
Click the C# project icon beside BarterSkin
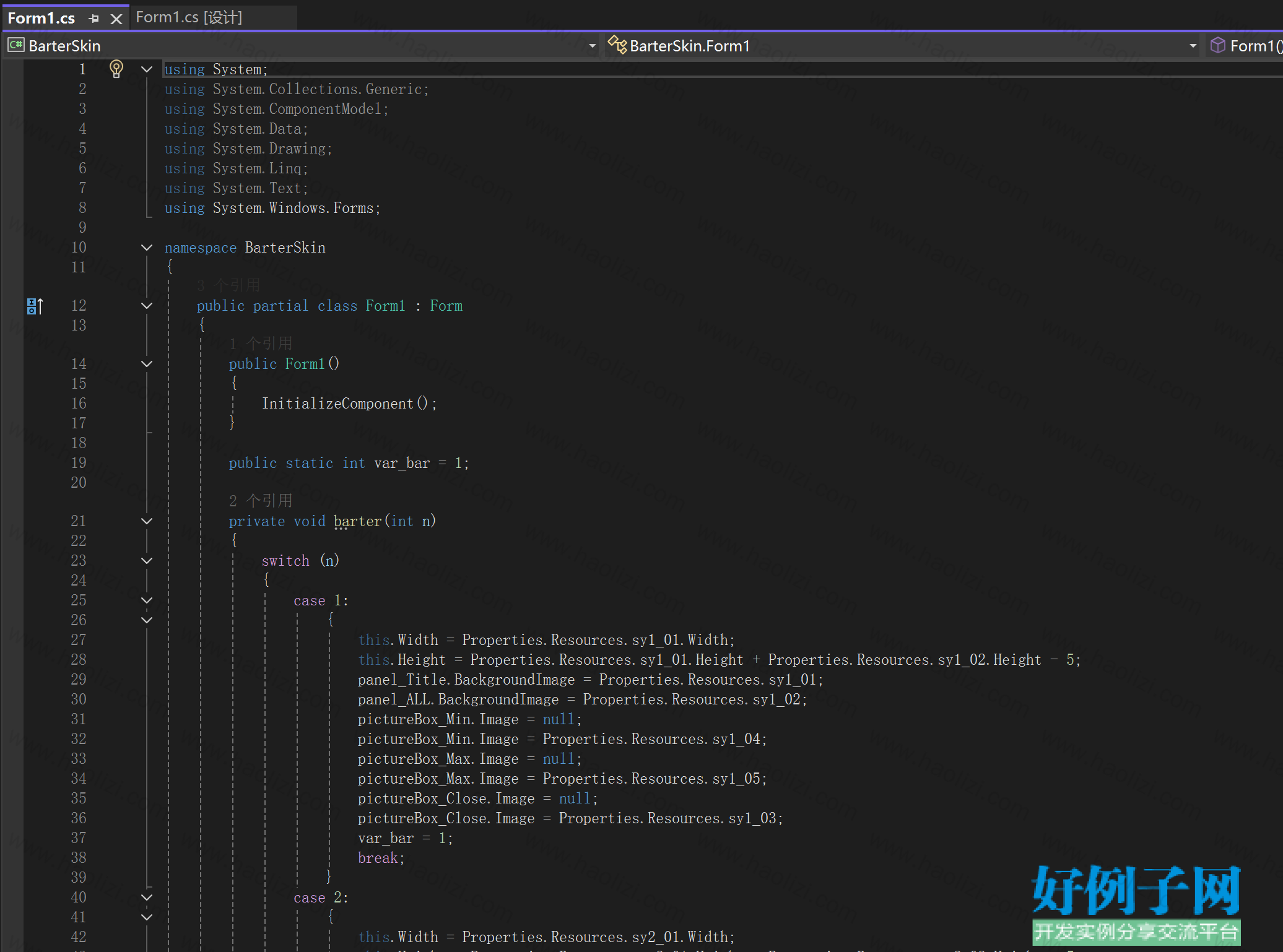[15, 45]
